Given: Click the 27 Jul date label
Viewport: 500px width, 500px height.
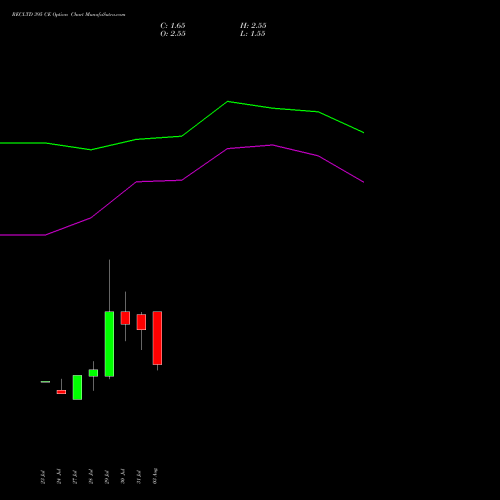Looking at the screenshot, I should 75,477.
